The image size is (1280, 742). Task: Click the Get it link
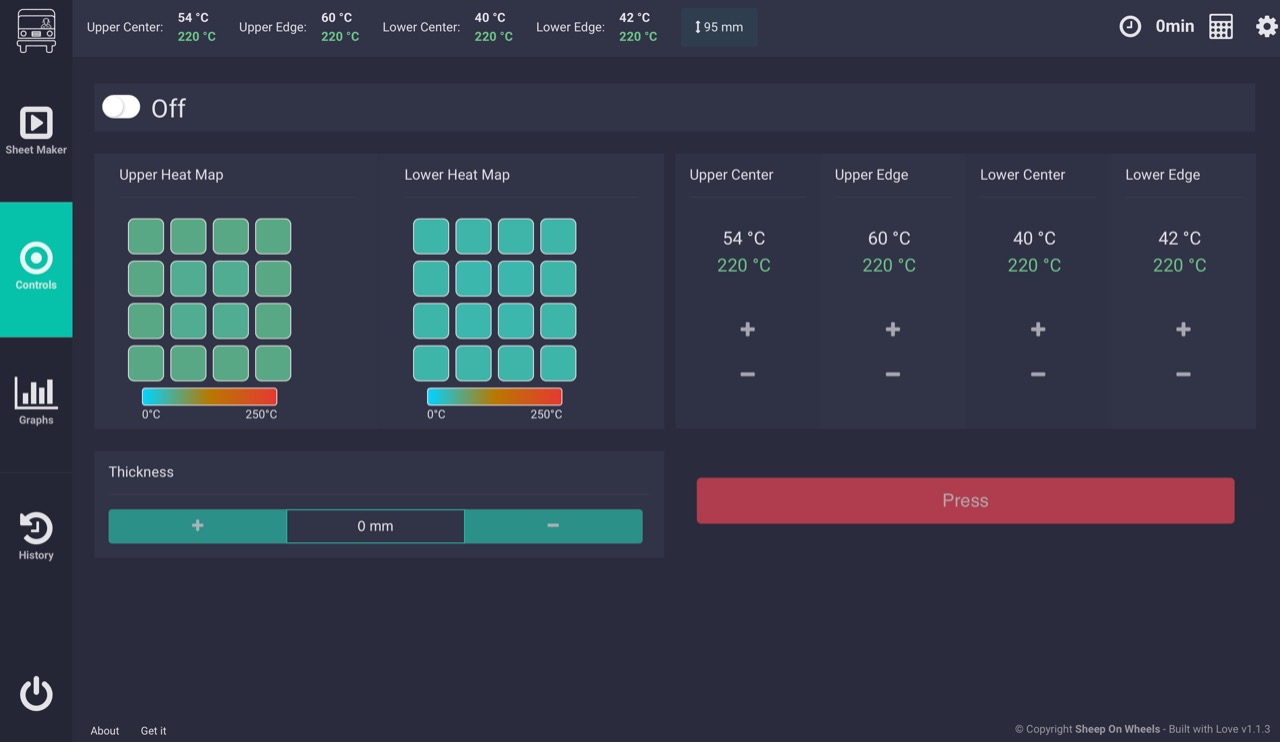pyautogui.click(x=153, y=731)
